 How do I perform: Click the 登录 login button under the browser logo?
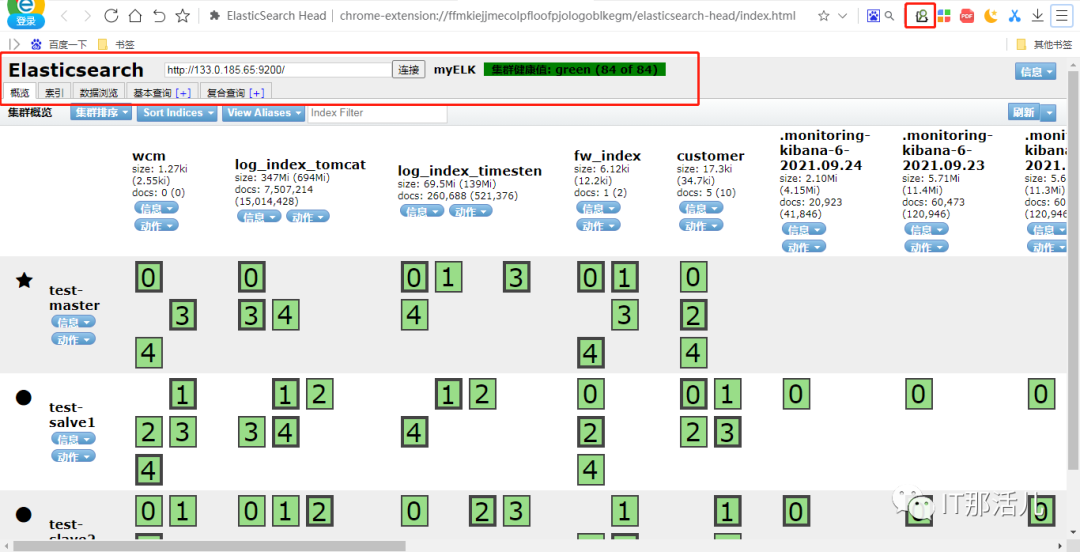point(26,21)
